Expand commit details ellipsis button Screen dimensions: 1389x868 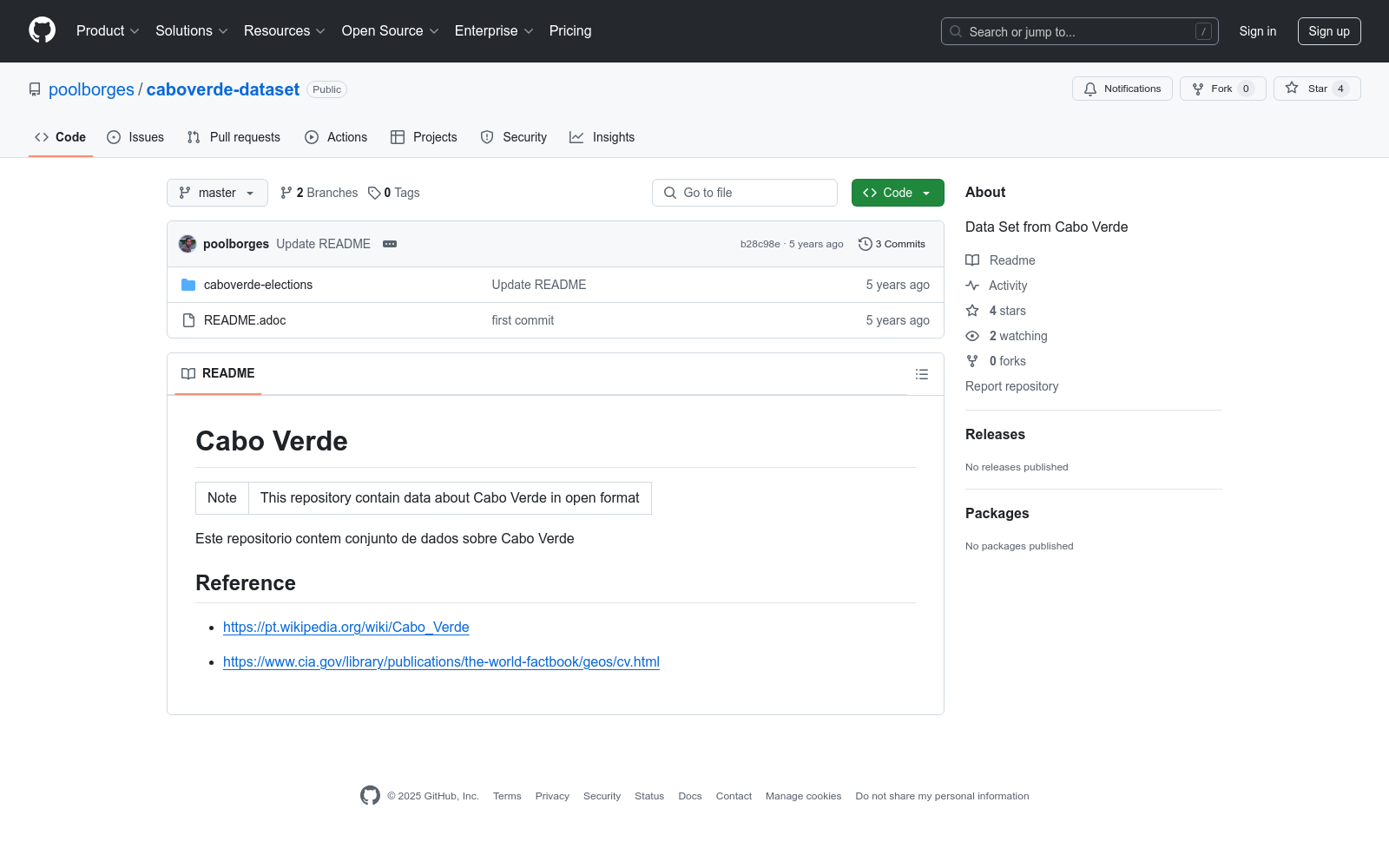[x=390, y=244]
